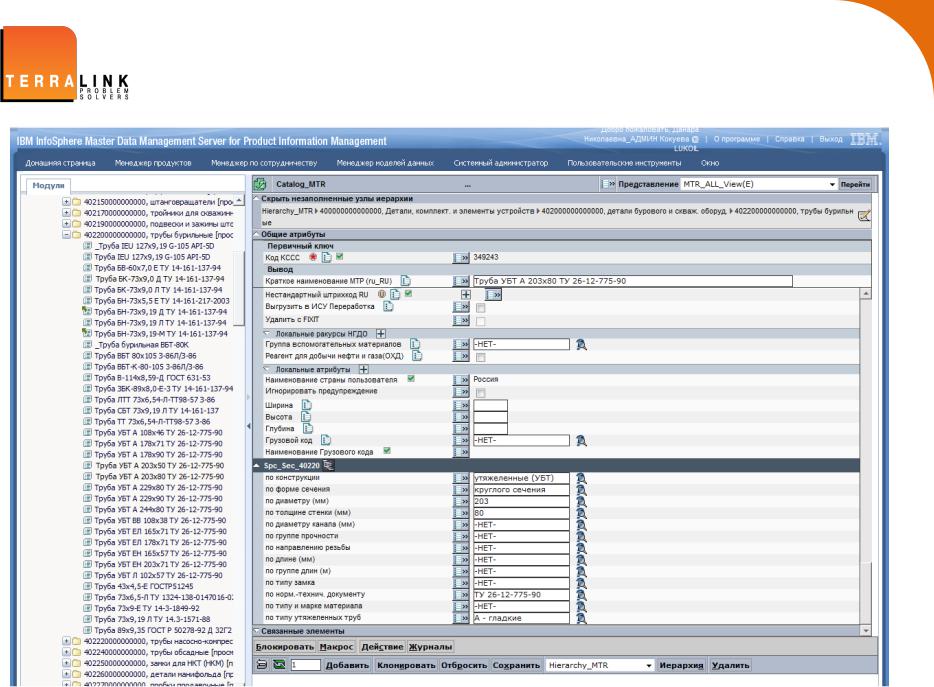Click the edit hierarchy path pencil icon
Viewport: 934px width, 687px height.
pyautogui.click(x=864, y=216)
